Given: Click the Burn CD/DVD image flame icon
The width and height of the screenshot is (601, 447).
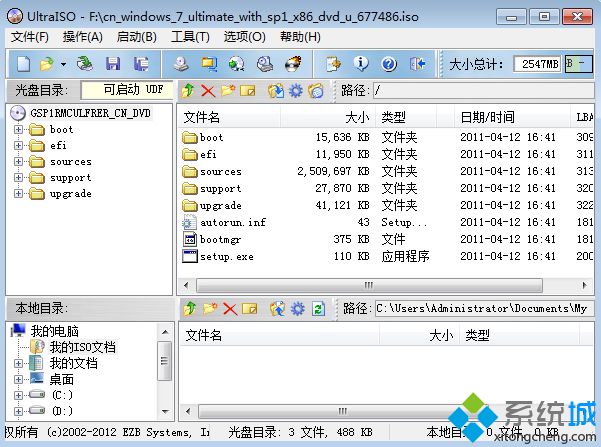Looking at the screenshot, I should coord(293,64).
